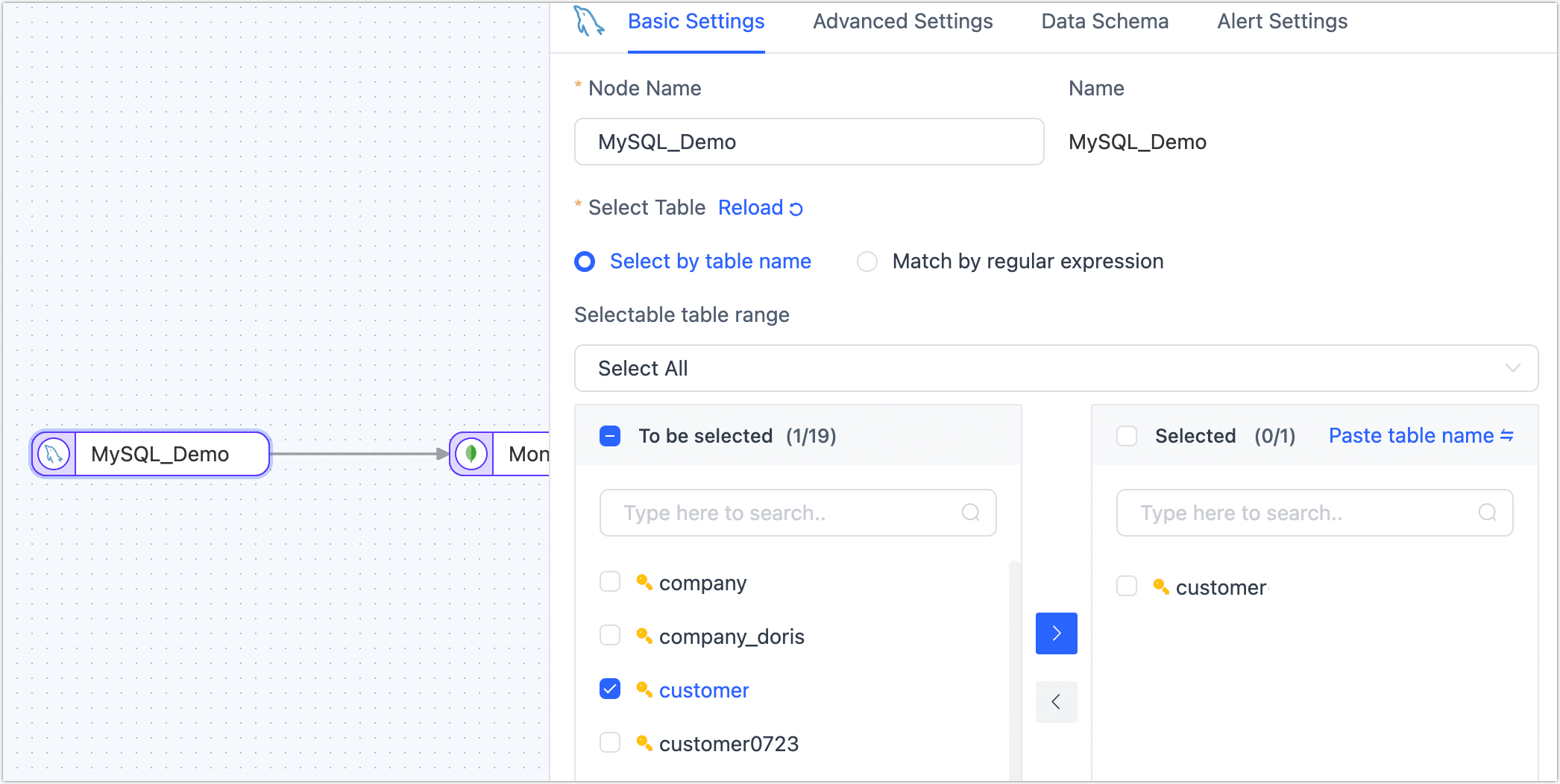
Task: Click the MySQL icon beside the settings tabs
Action: tap(590, 20)
